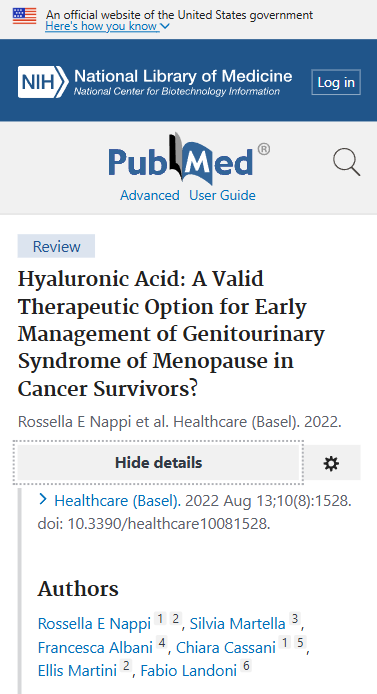Open display options gear icon
Image resolution: width=377 pixels, height=694 pixels.
click(331, 463)
